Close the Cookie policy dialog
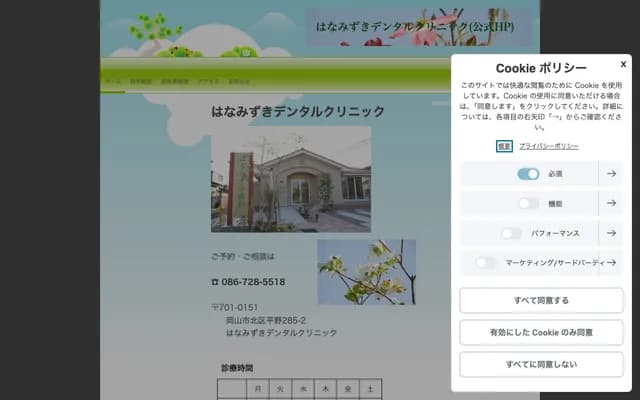The height and width of the screenshot is (400, 640). click(623, 64)
